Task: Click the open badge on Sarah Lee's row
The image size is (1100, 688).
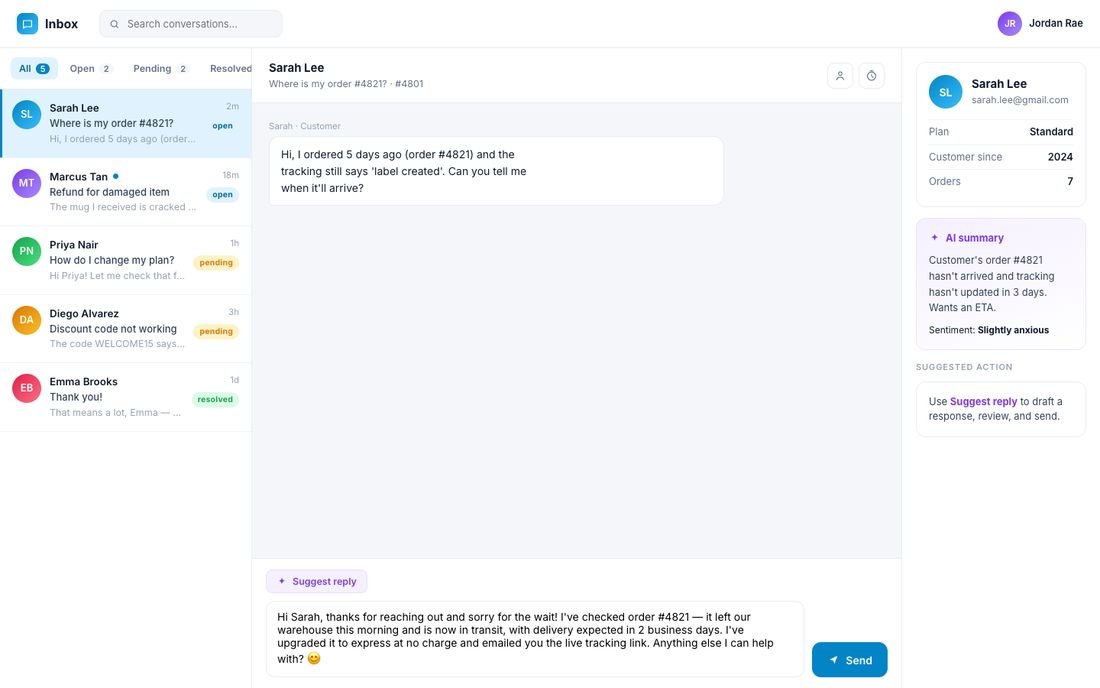Action: click(222, 126)
